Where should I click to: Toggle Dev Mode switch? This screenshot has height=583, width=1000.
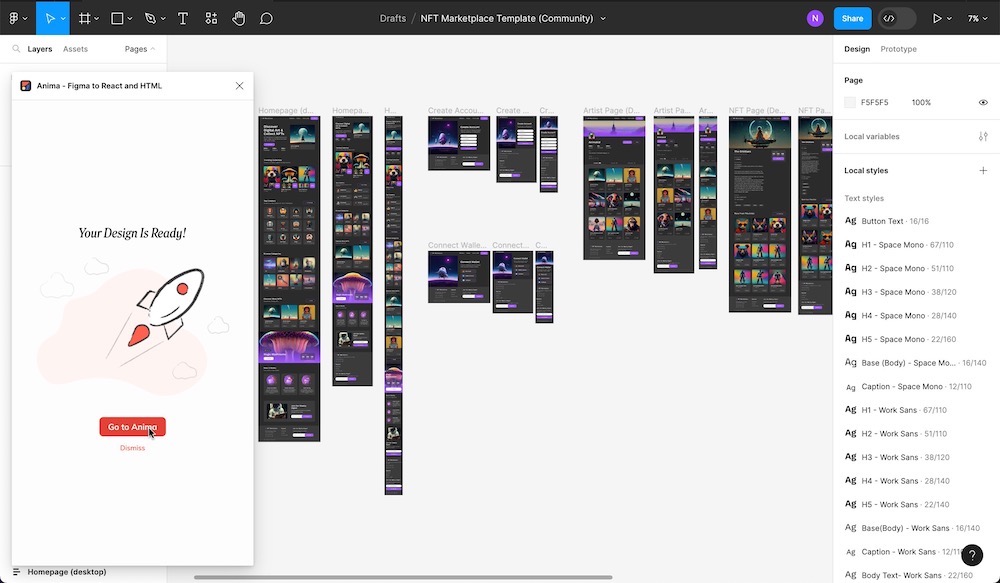click(x=897, y=18)
